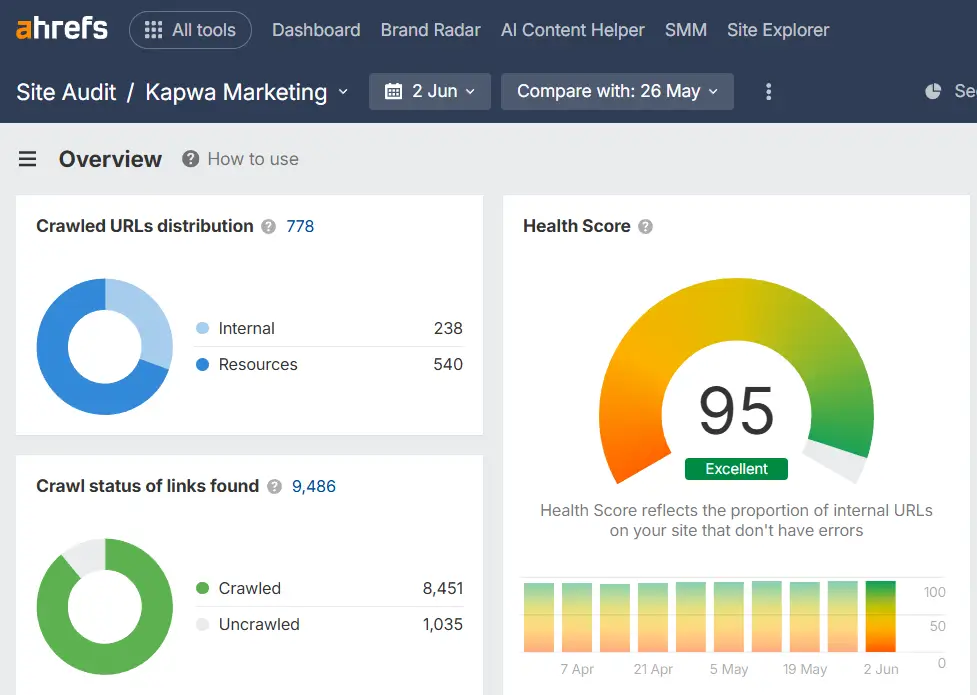Open the Compare with: 26 May dropdown

(617, 92)
